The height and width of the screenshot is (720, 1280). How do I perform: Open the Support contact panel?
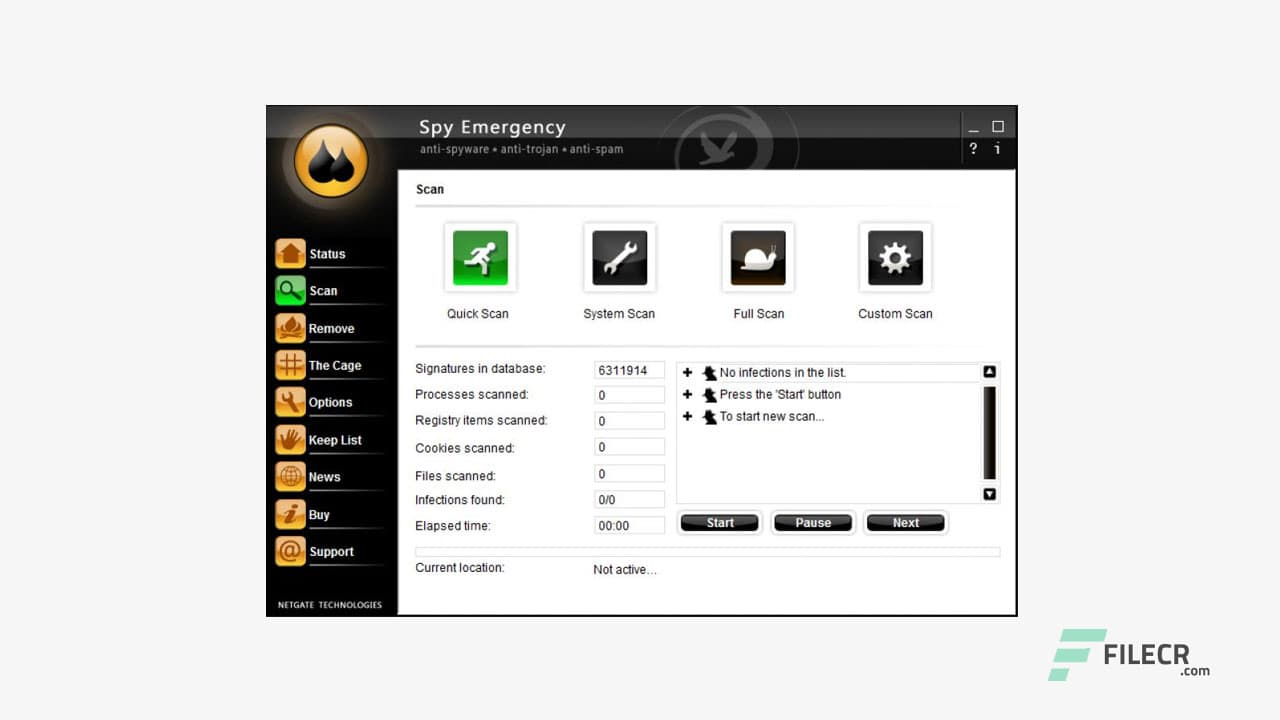pos(290,551)
